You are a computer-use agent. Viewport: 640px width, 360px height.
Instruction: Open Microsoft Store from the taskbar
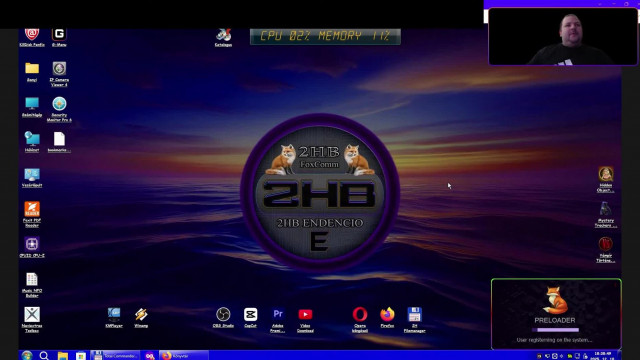point(81,356)
